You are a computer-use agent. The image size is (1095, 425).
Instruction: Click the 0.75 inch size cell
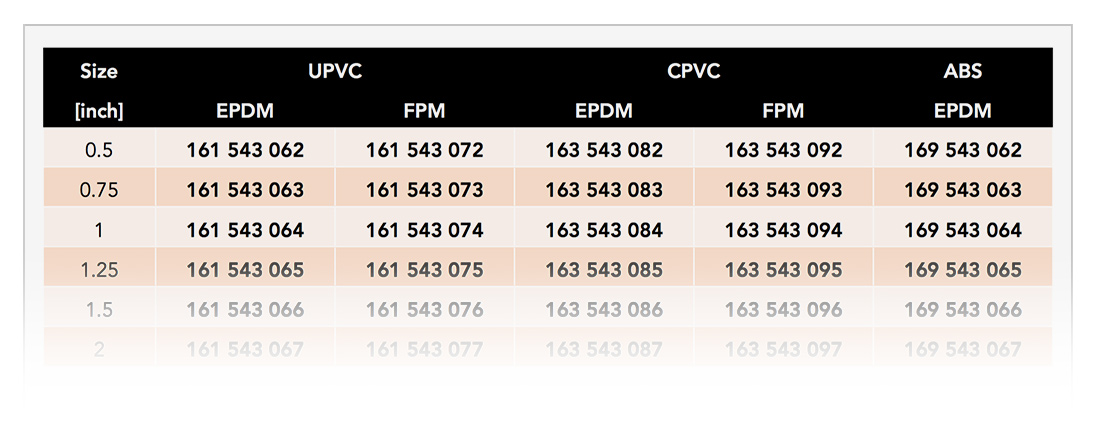pyautogui.click(x=98, y=190)
